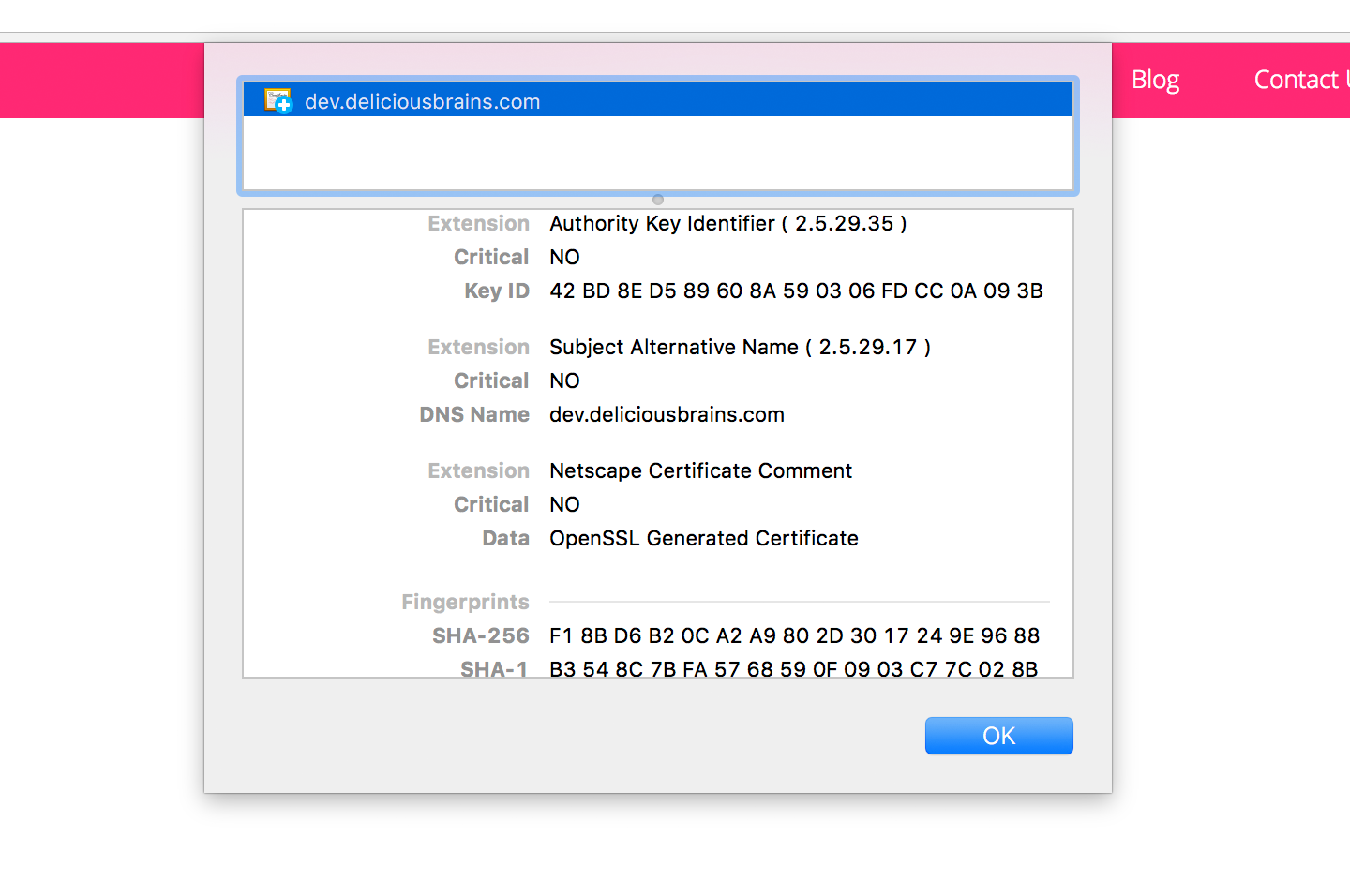
Task: Click the SHA-256 fingerprint value starting F1 8B
Action: (x=795, y=635)
